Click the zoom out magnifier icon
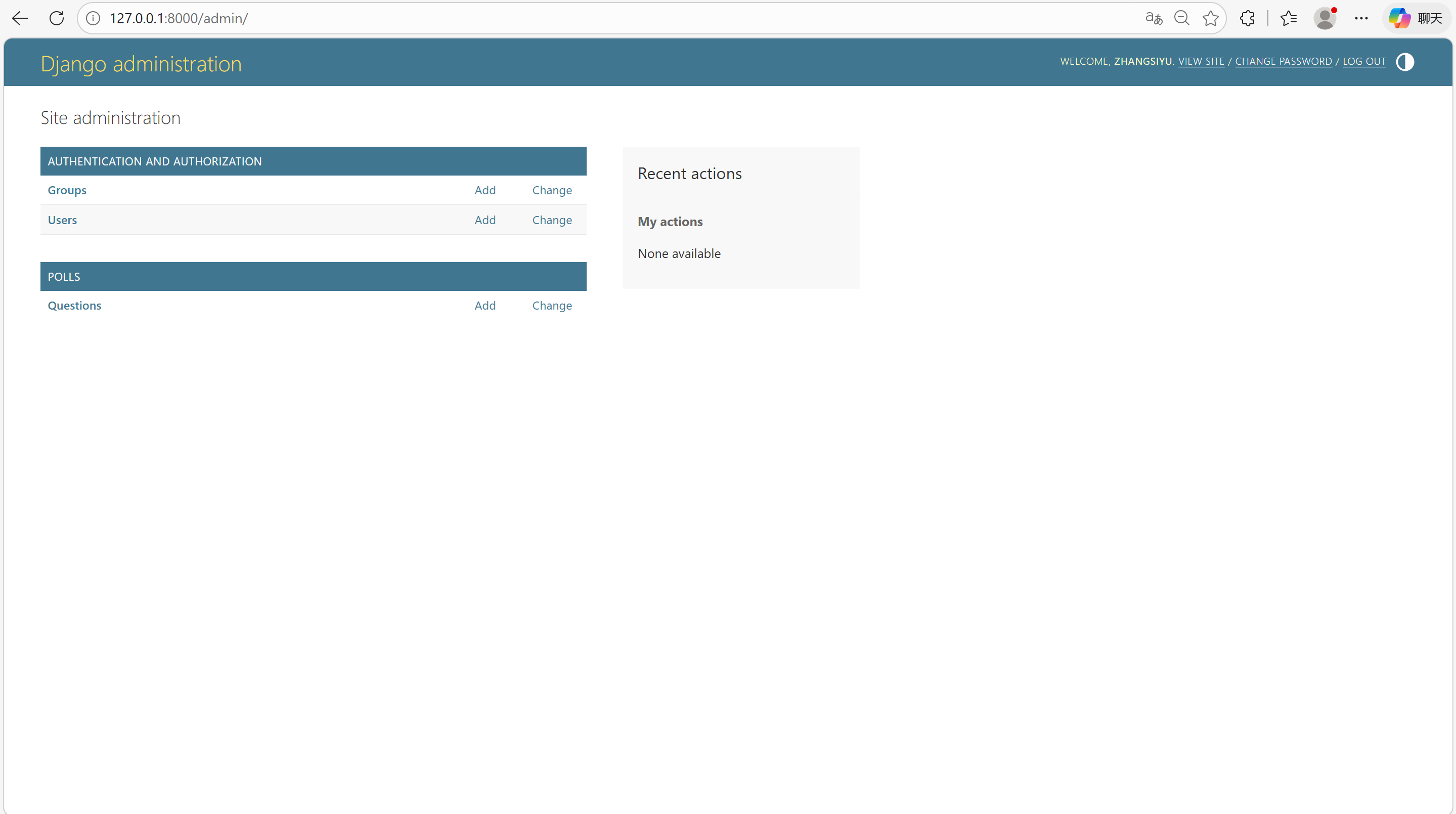 (x=1181, y=18)
